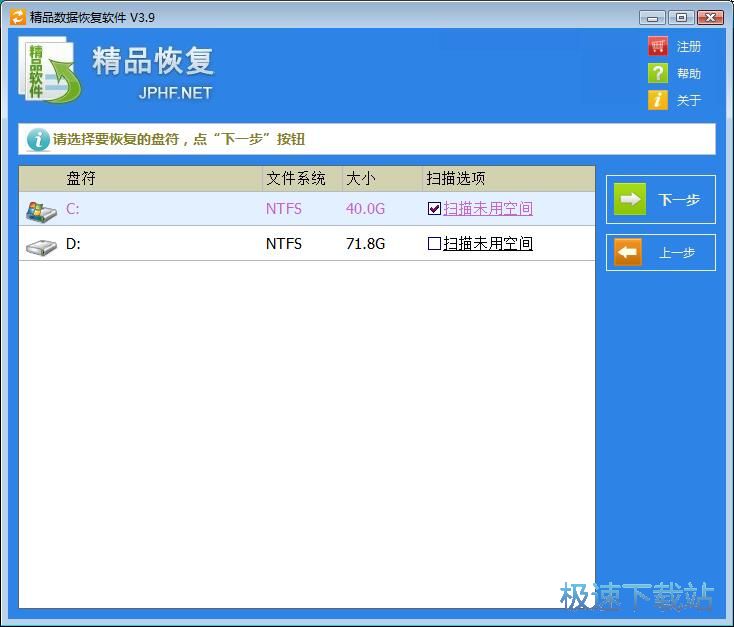Close the data recovery window
Viewport: 734px width, 627px height.
tap(710, 18)
